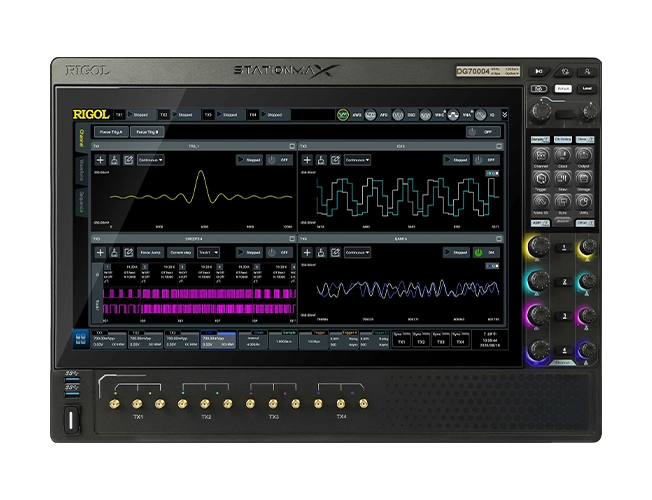652x500 pixels.
Task: Toggle the global output OFF switch
Action: [x=483, y=132]
